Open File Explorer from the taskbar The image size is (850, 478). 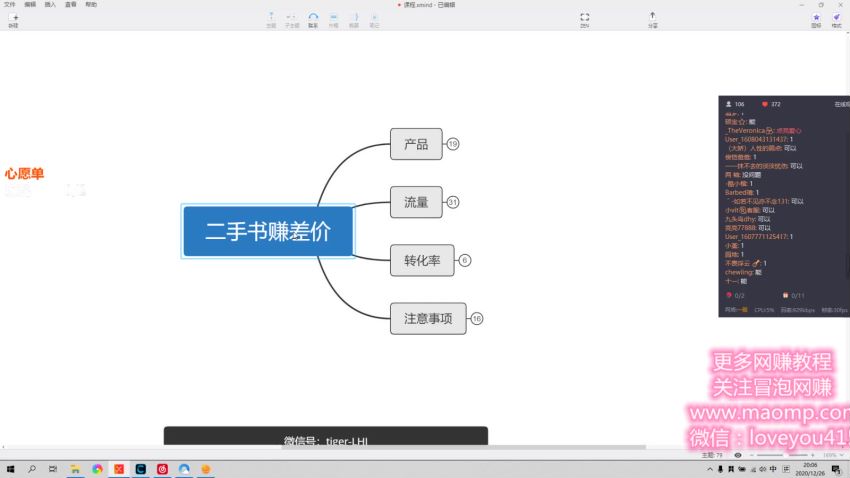click(75, 469)
